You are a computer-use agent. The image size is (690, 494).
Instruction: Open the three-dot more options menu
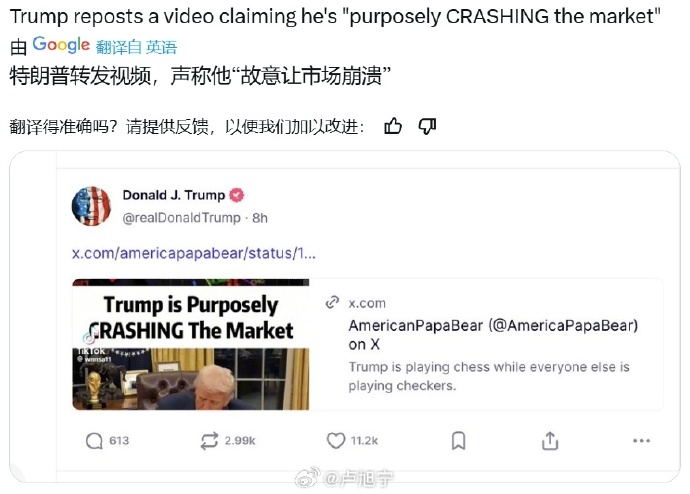[x=642, y=440]
